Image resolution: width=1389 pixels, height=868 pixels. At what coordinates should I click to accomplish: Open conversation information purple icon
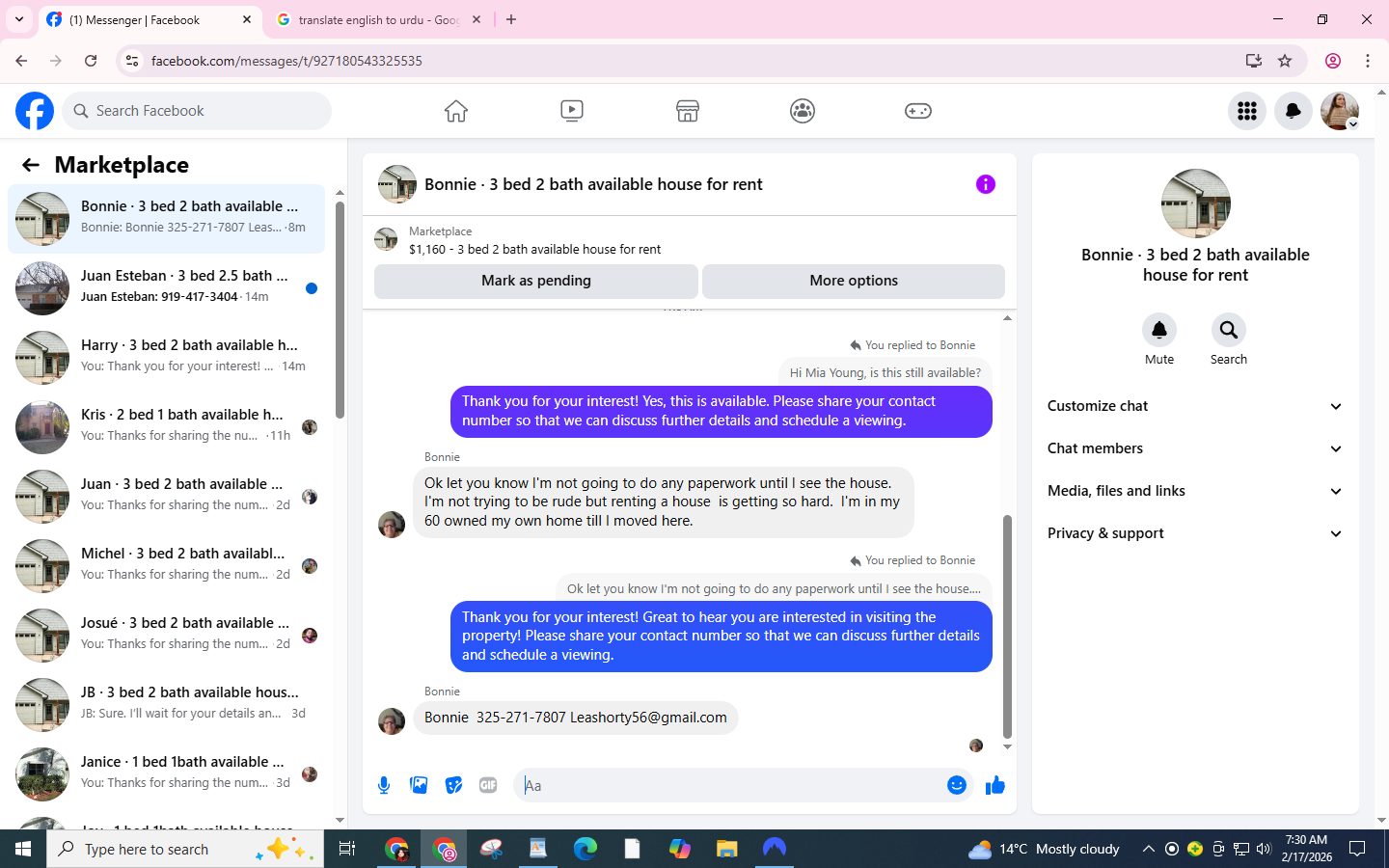985,184
